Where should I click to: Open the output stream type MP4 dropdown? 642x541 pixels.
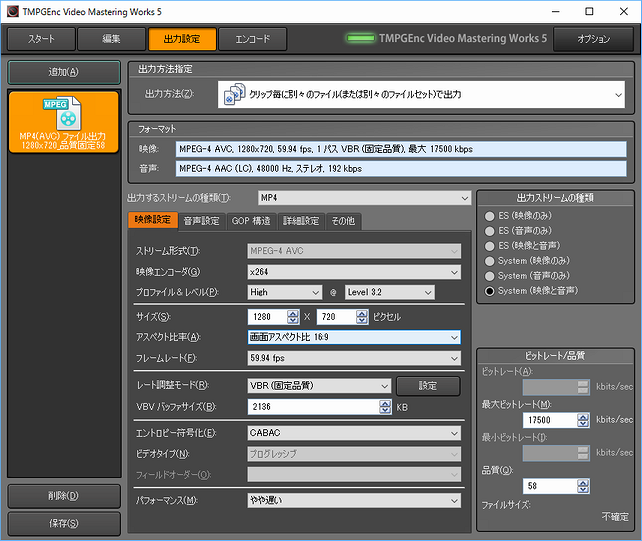[x=364, y=198]
